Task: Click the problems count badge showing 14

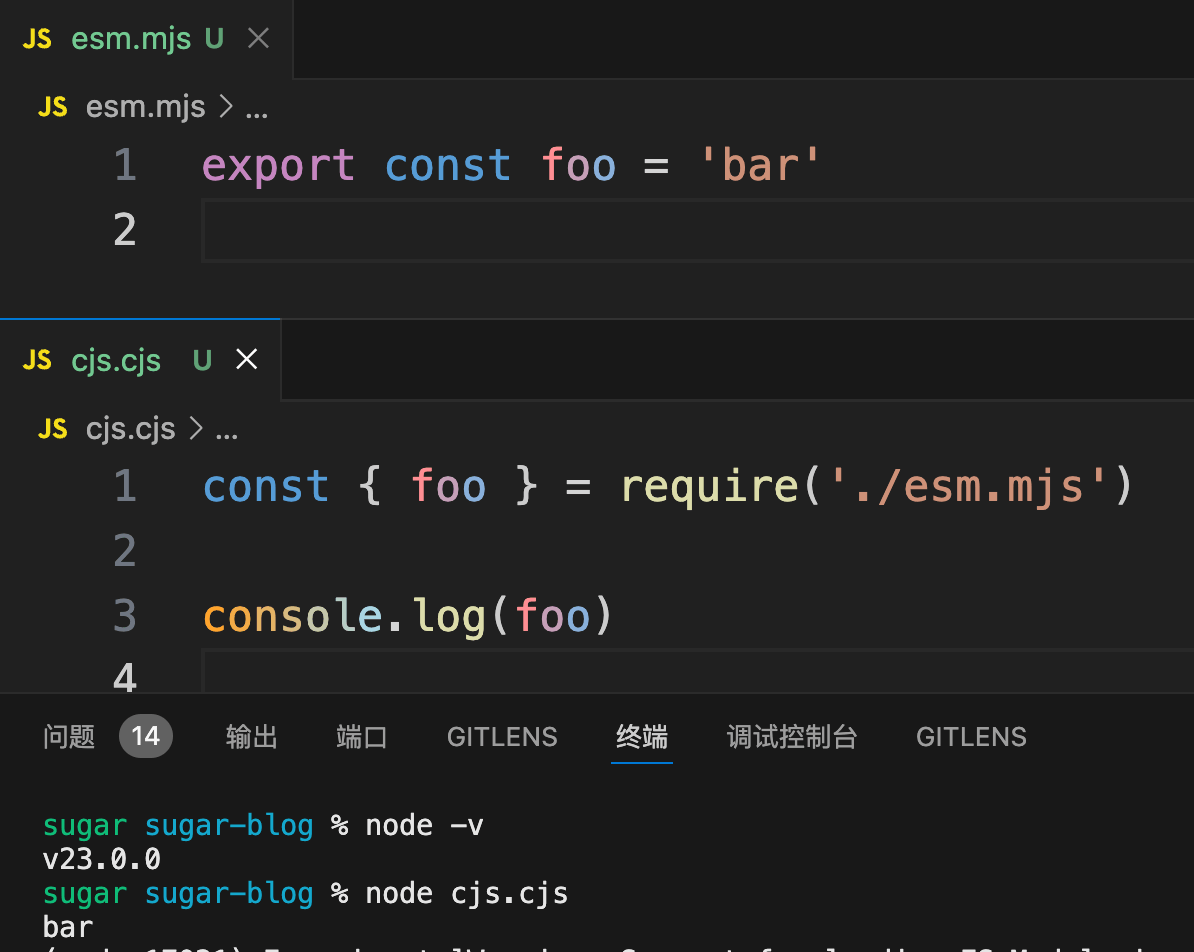Action: tap(145, 737)
